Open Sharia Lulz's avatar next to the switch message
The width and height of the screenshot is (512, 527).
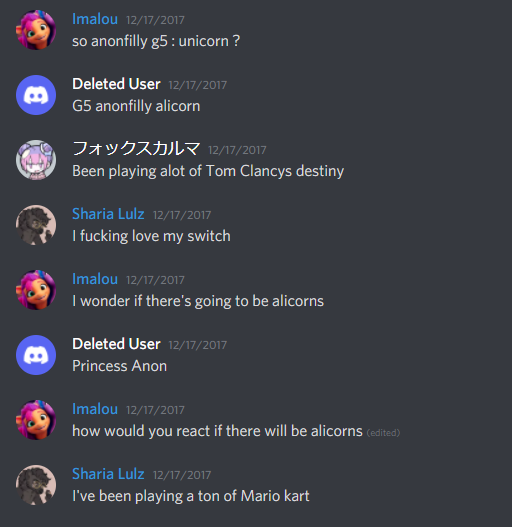tap(36, 225)
